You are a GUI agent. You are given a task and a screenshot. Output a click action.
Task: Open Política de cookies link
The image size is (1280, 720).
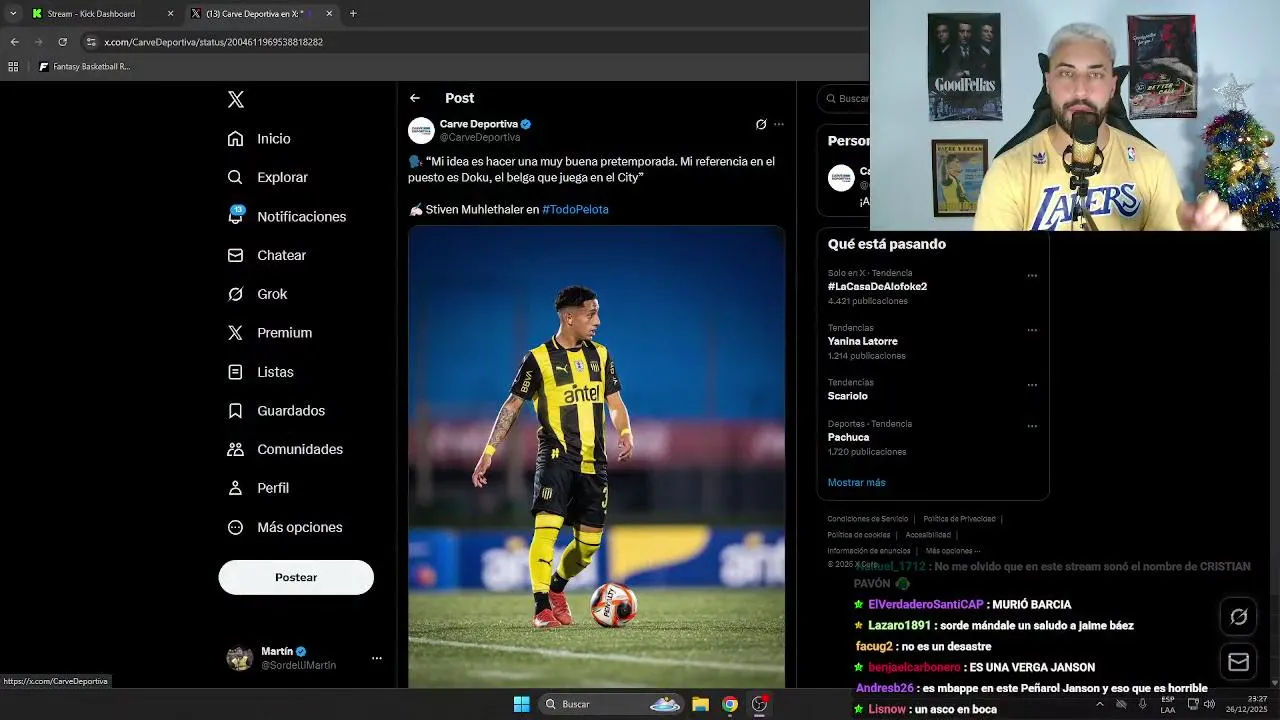pos(858,535)
